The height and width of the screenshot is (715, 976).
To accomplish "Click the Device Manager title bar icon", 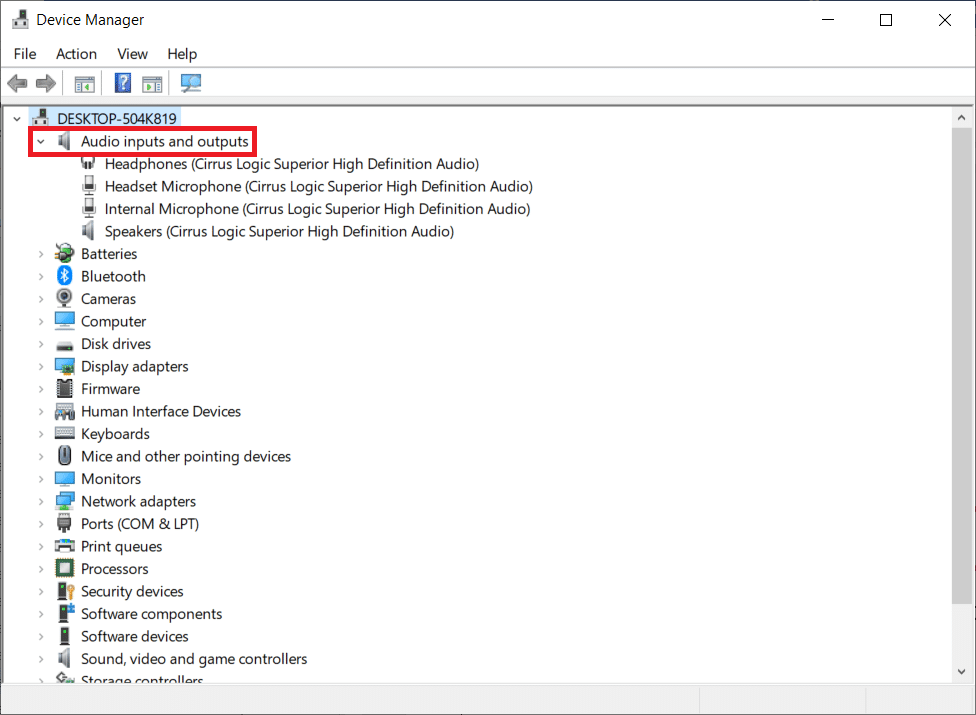I will [20, 20].
